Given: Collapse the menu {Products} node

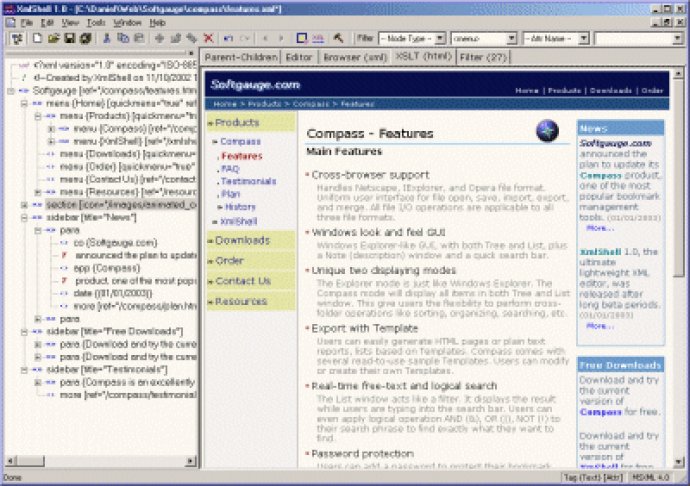Looking at the screenshot, I should (x=38, y=116).
